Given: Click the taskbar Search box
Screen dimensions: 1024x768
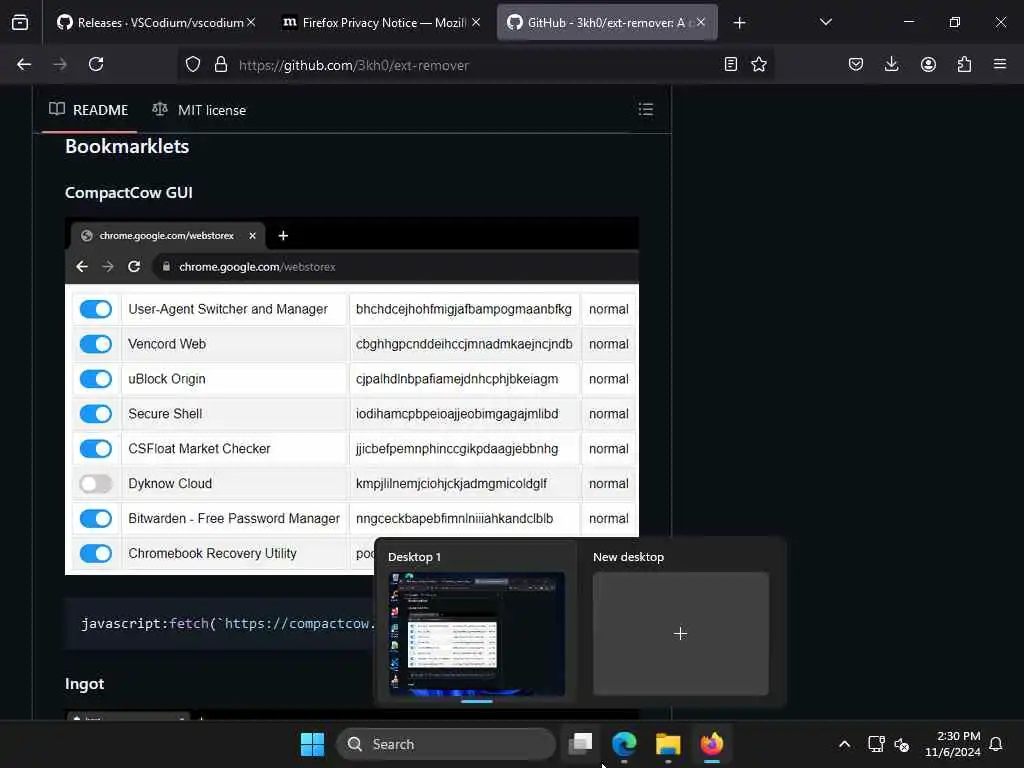Looking at the screenshot, I should [445, 744].
